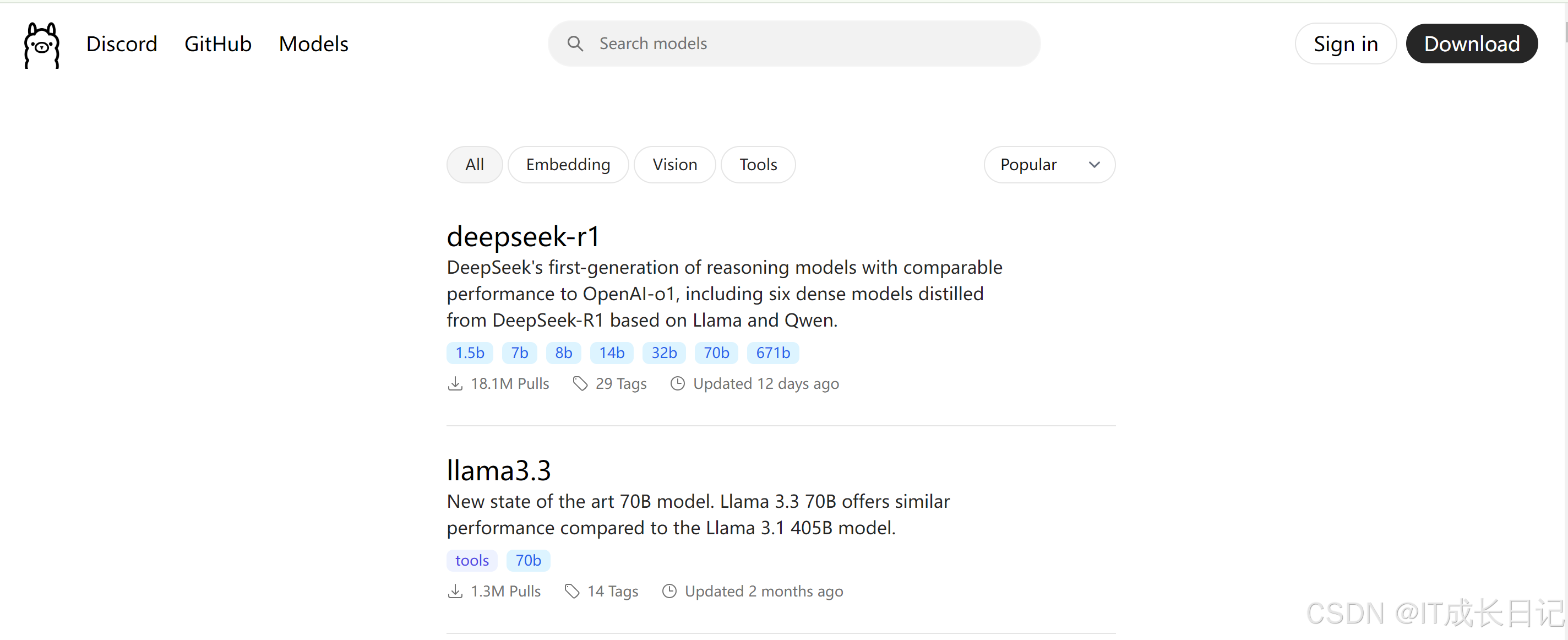Click the llama3.3 pulls download icon
1568x640 pixels.
click(x=455, y=592)
